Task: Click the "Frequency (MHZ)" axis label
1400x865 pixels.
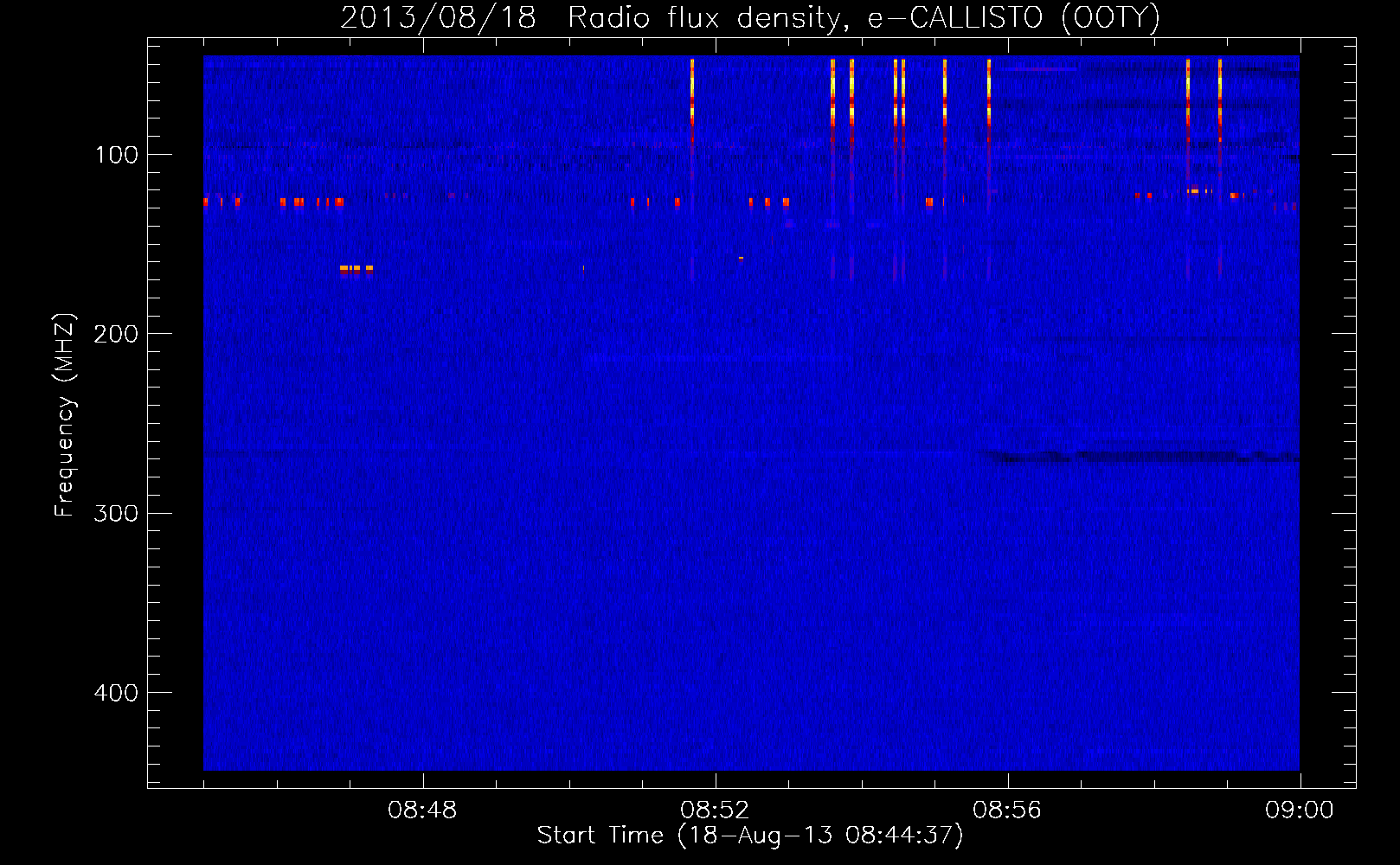Action: (65, 415)
